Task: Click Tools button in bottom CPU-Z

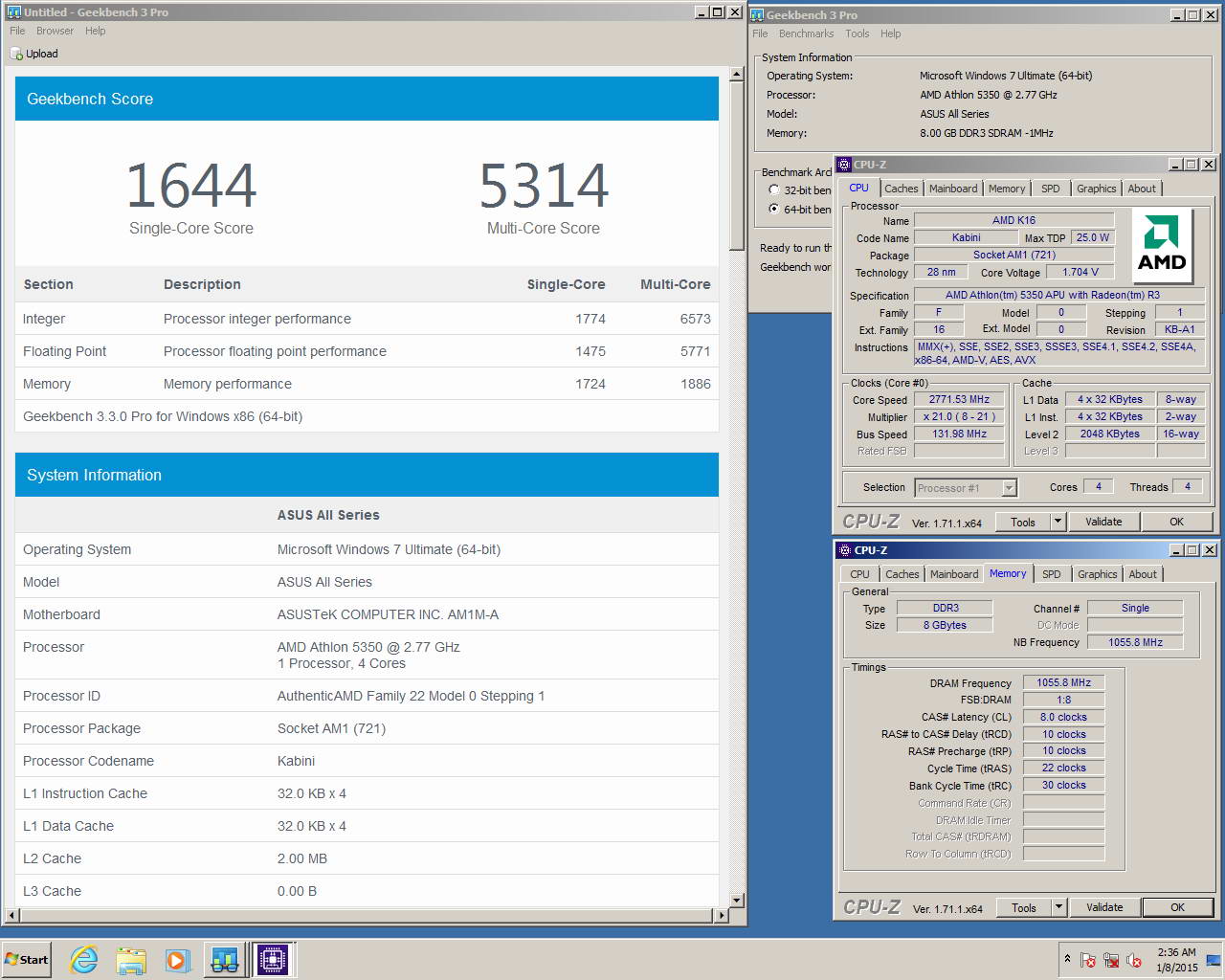Action: pyautogui.click(x=1024, y=907)
